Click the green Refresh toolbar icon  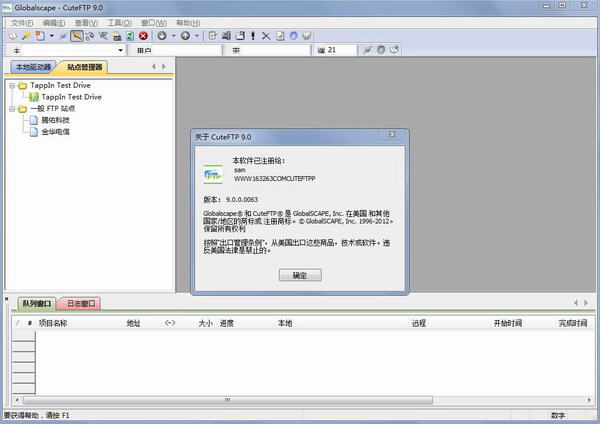[130, 36]
